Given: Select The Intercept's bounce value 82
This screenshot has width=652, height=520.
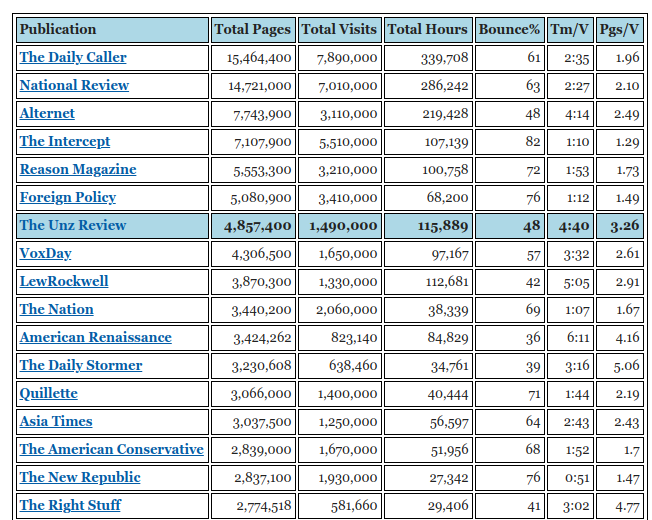Looking at the screenshot, I should [x=510, y=142].
